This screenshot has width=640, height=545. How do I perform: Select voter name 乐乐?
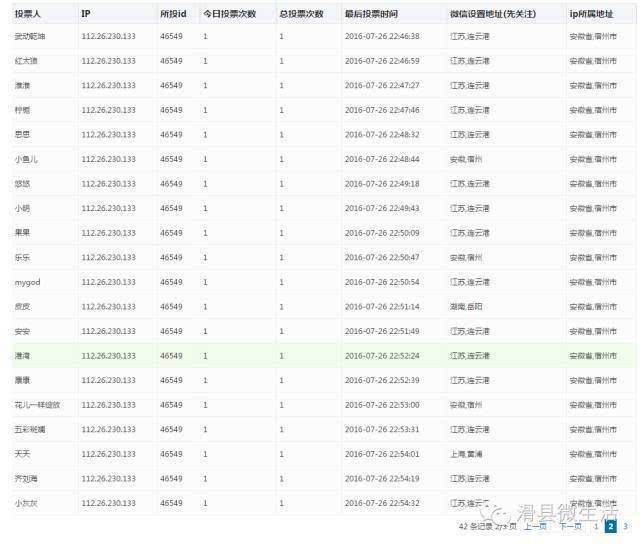22,257
